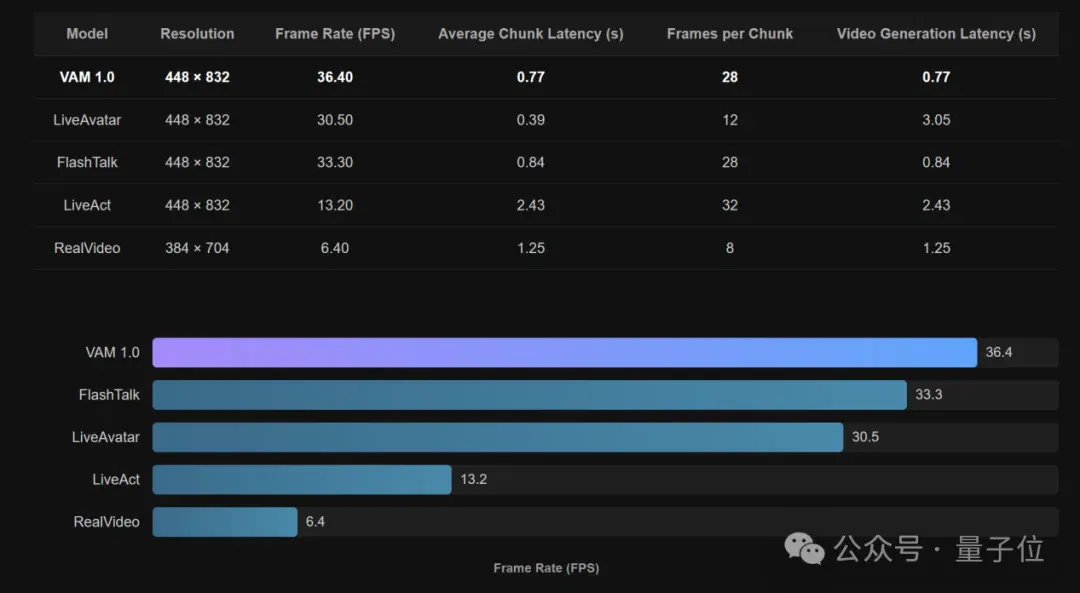Select the VAM 1.0 table row name

tap(87, 77)
